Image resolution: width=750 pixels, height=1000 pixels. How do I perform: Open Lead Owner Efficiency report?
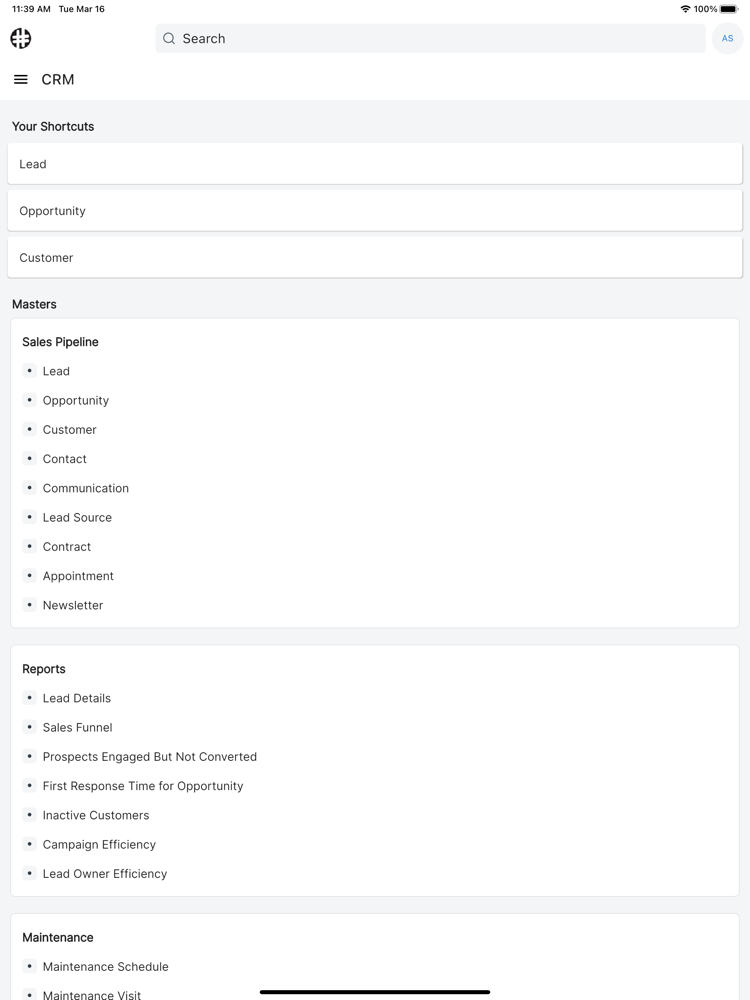click(105, 874)
